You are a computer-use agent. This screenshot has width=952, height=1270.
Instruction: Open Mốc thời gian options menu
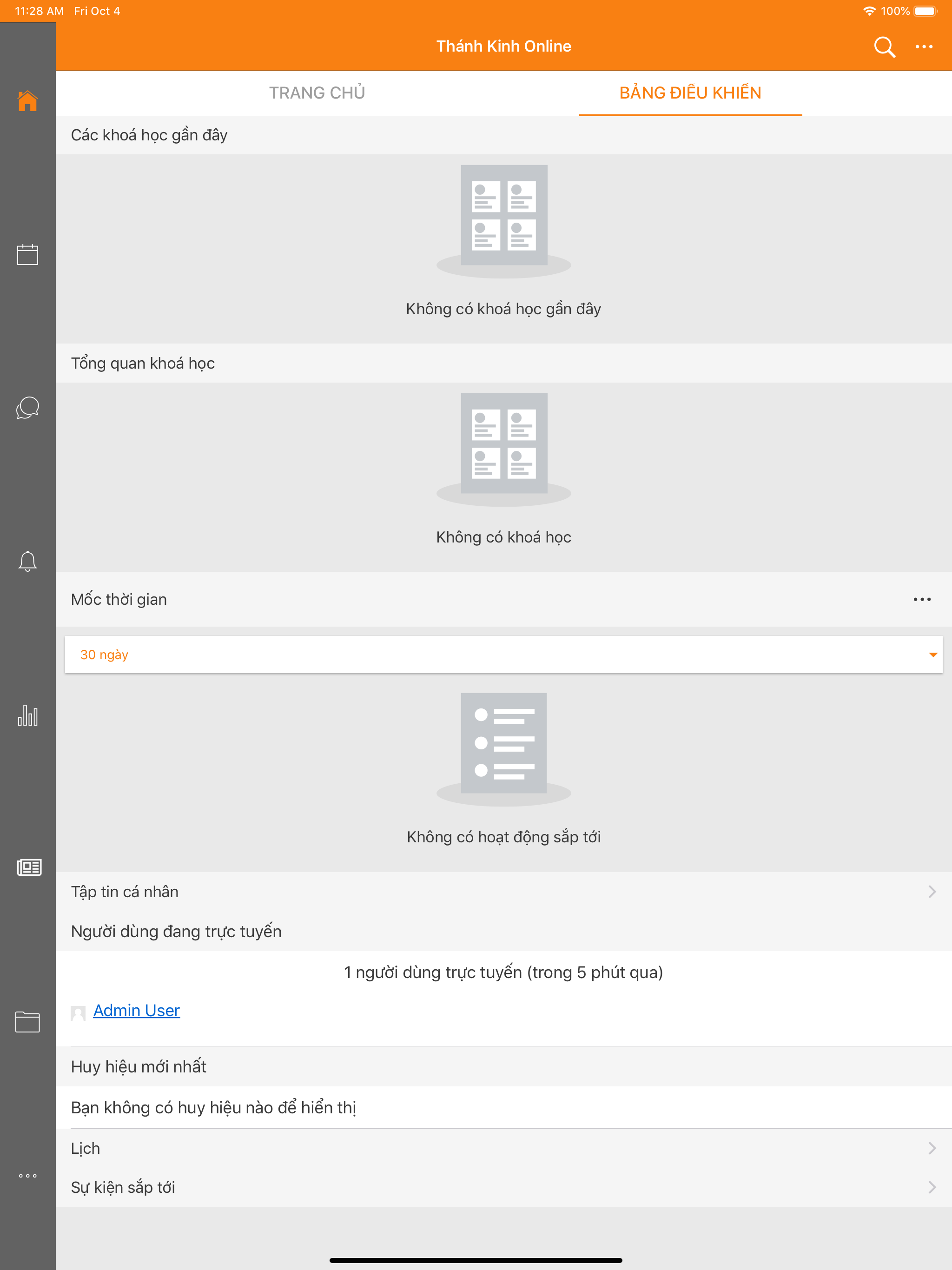(922, 599)
